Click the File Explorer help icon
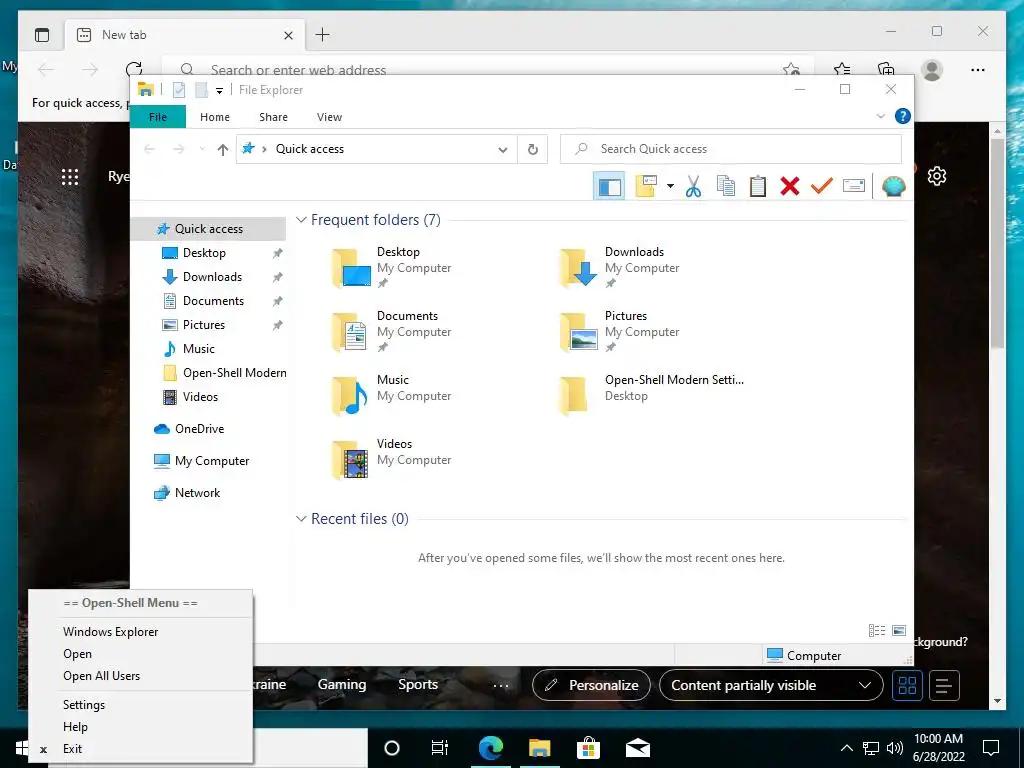The image size is (1024, 768). point(903,116)
